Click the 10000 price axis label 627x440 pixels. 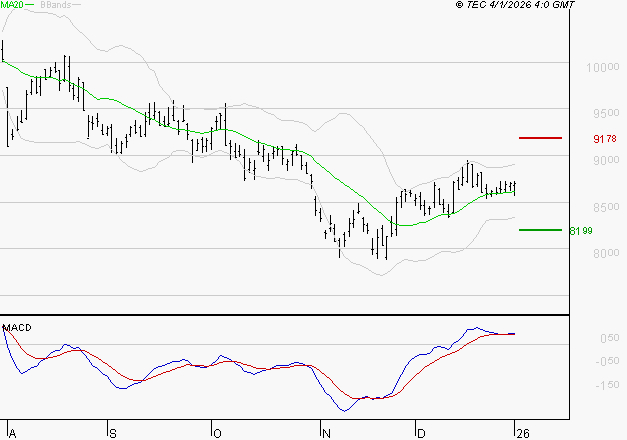point(603,67)
